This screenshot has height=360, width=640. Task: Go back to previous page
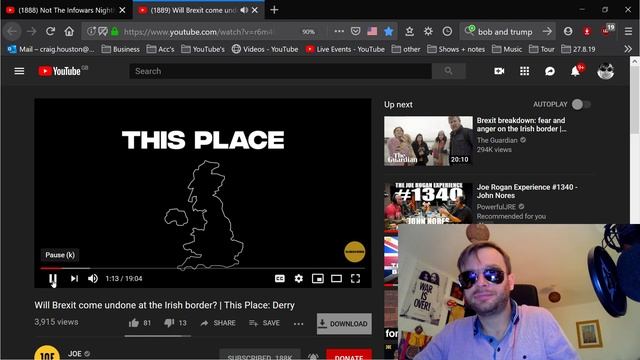click(x=12, y=31)
